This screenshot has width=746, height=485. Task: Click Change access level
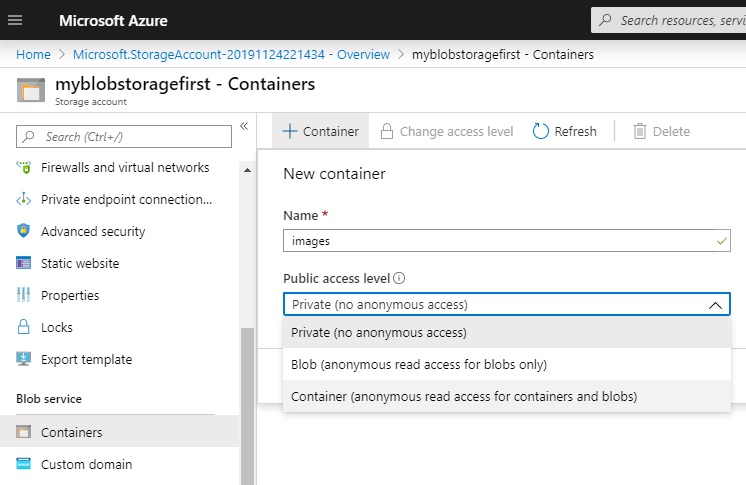[x=447, y=131]
